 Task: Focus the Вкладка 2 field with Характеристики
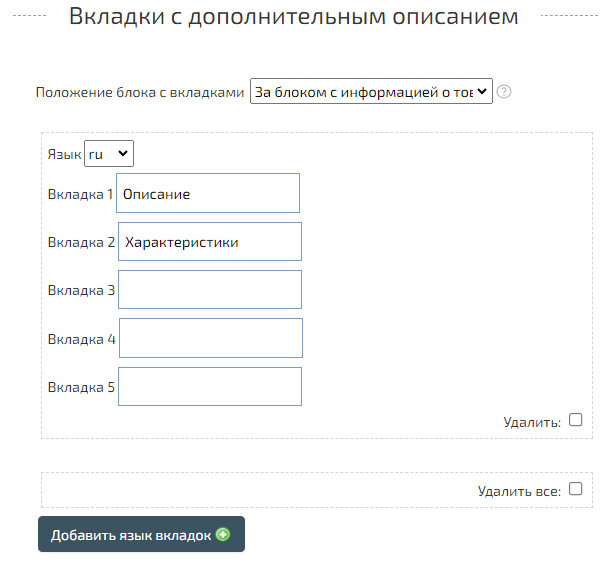click(210, 242)
